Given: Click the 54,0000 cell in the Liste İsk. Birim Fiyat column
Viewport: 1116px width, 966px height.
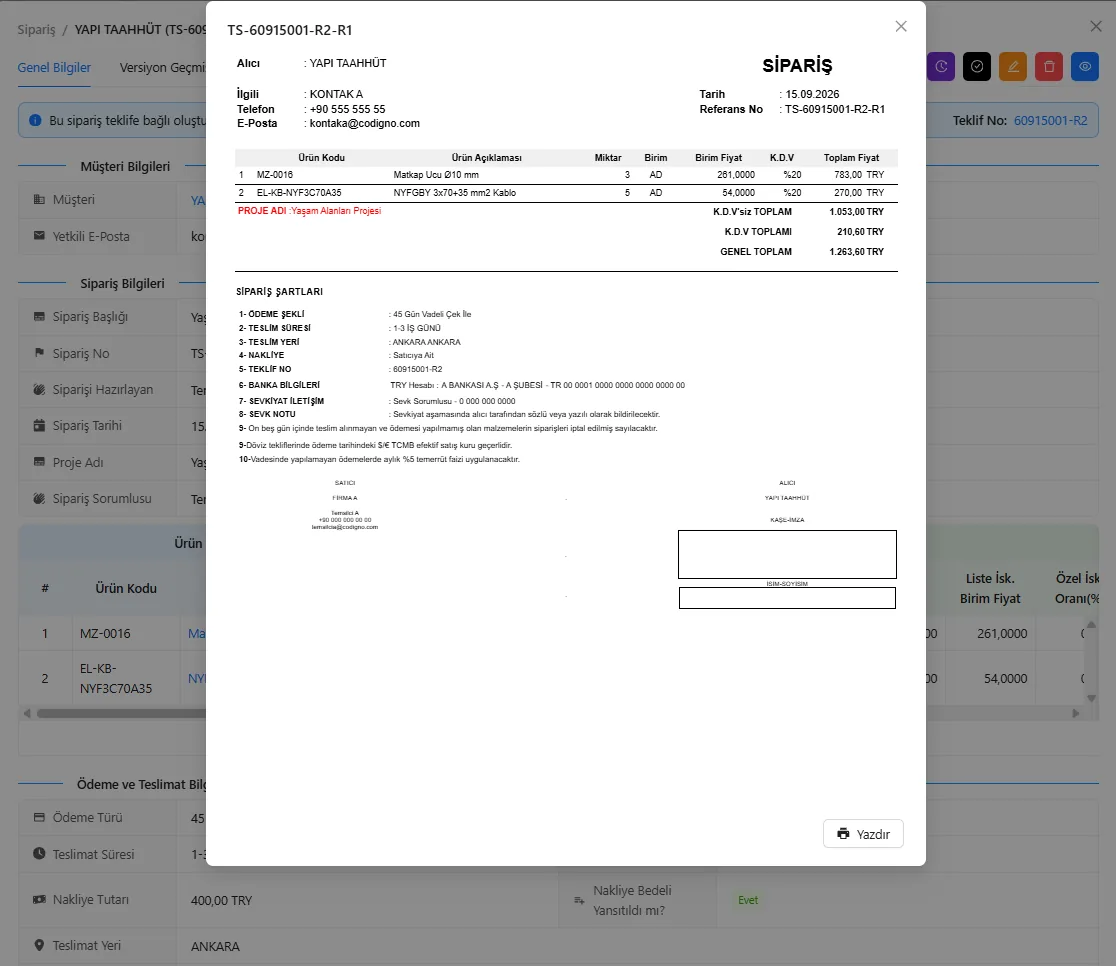Looking at the screenshot, I should coord(1006,678).
